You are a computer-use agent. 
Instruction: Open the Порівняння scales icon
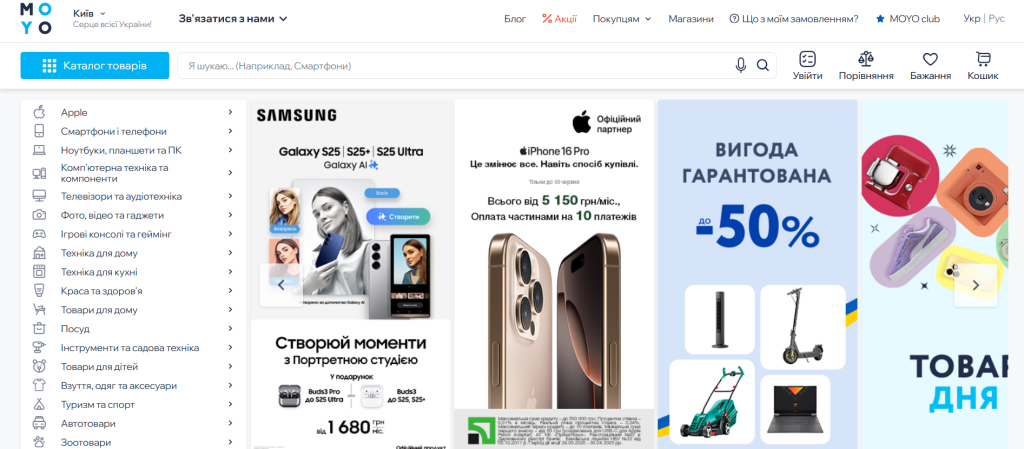[866, 66]
